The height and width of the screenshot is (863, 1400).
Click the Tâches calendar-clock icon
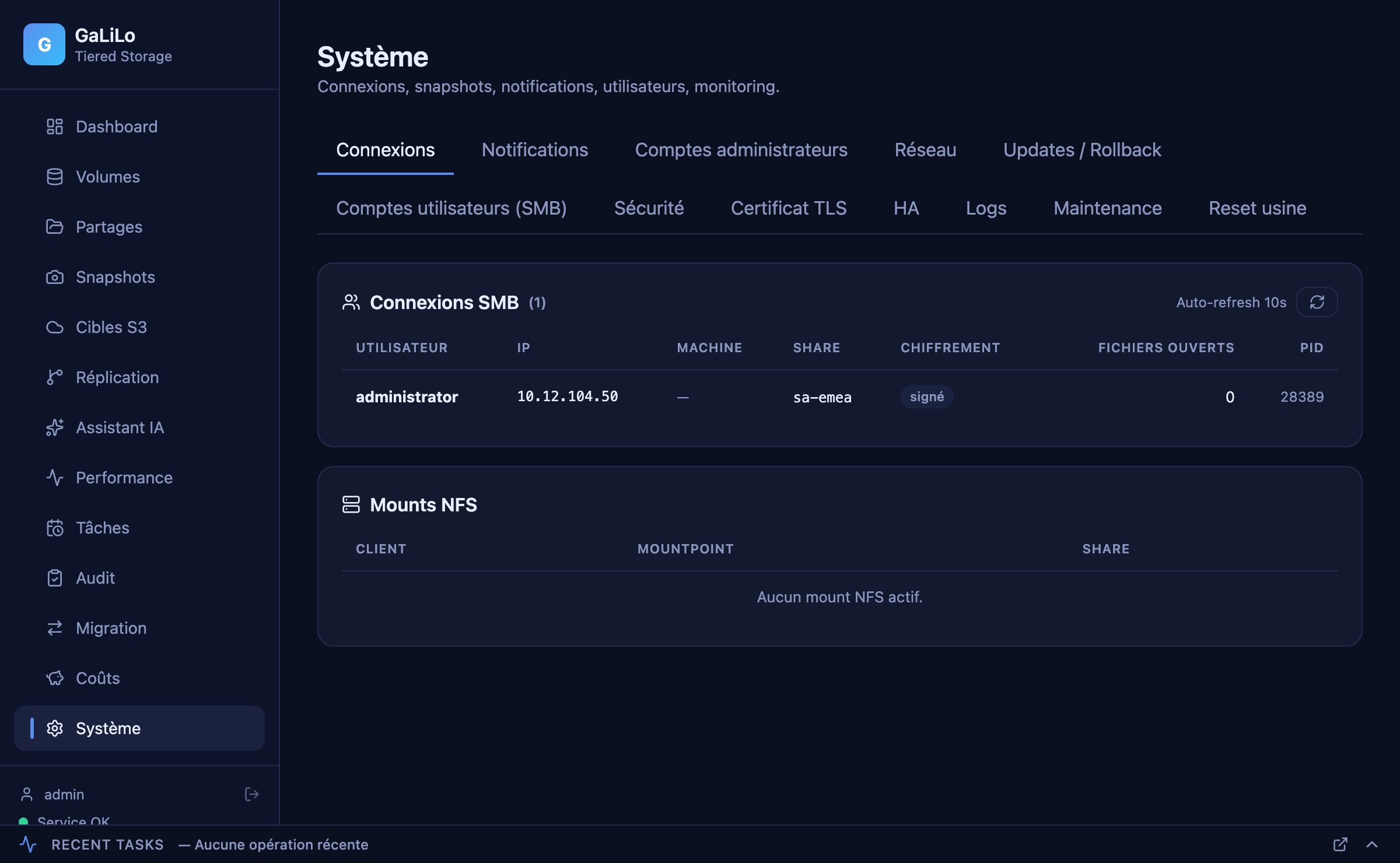[55, 528]
